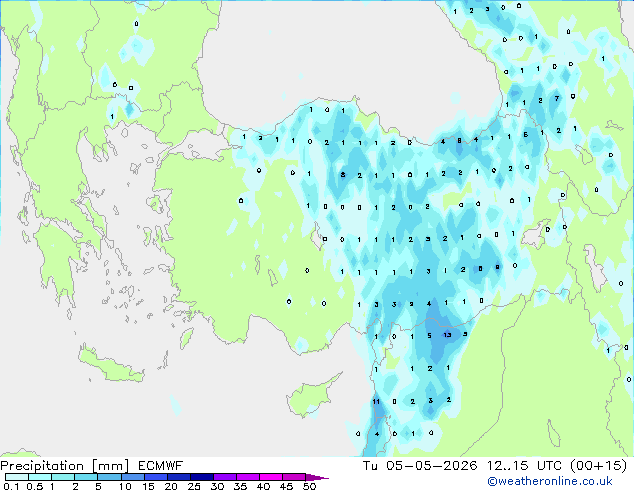
Task: Click legend scale label '15'
Action: [x=148, y=486]
